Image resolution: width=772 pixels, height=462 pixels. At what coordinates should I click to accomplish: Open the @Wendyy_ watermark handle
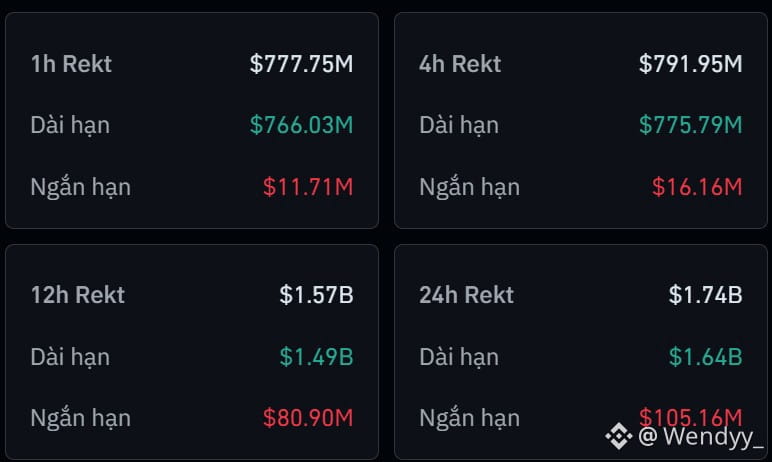click(x=701, y=436)
